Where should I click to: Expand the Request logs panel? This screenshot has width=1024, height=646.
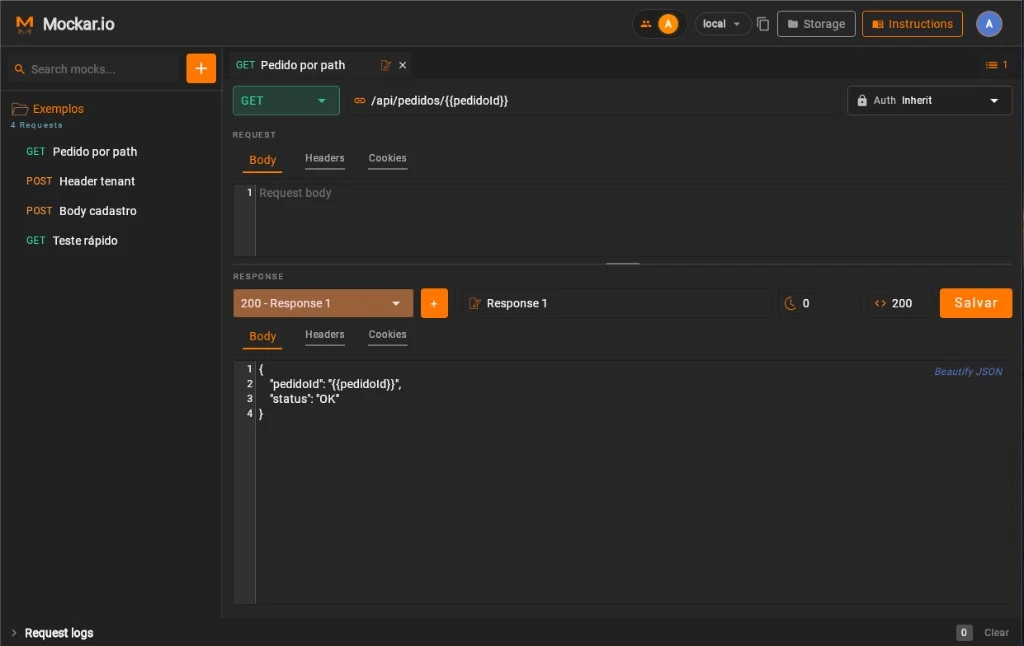click(x=52, y=633)
